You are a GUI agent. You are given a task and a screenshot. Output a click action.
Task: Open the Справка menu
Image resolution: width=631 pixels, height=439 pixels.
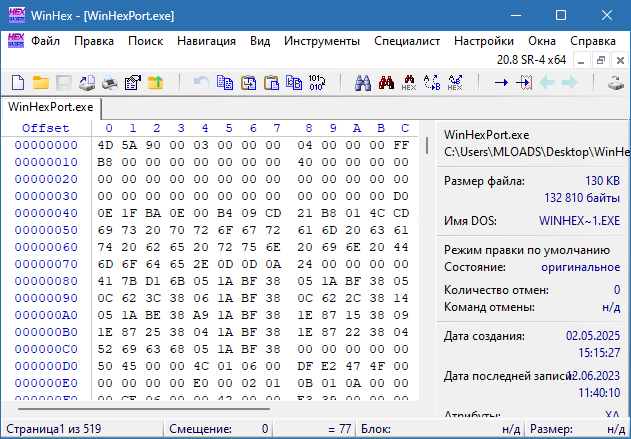click(x=593, y=41)
